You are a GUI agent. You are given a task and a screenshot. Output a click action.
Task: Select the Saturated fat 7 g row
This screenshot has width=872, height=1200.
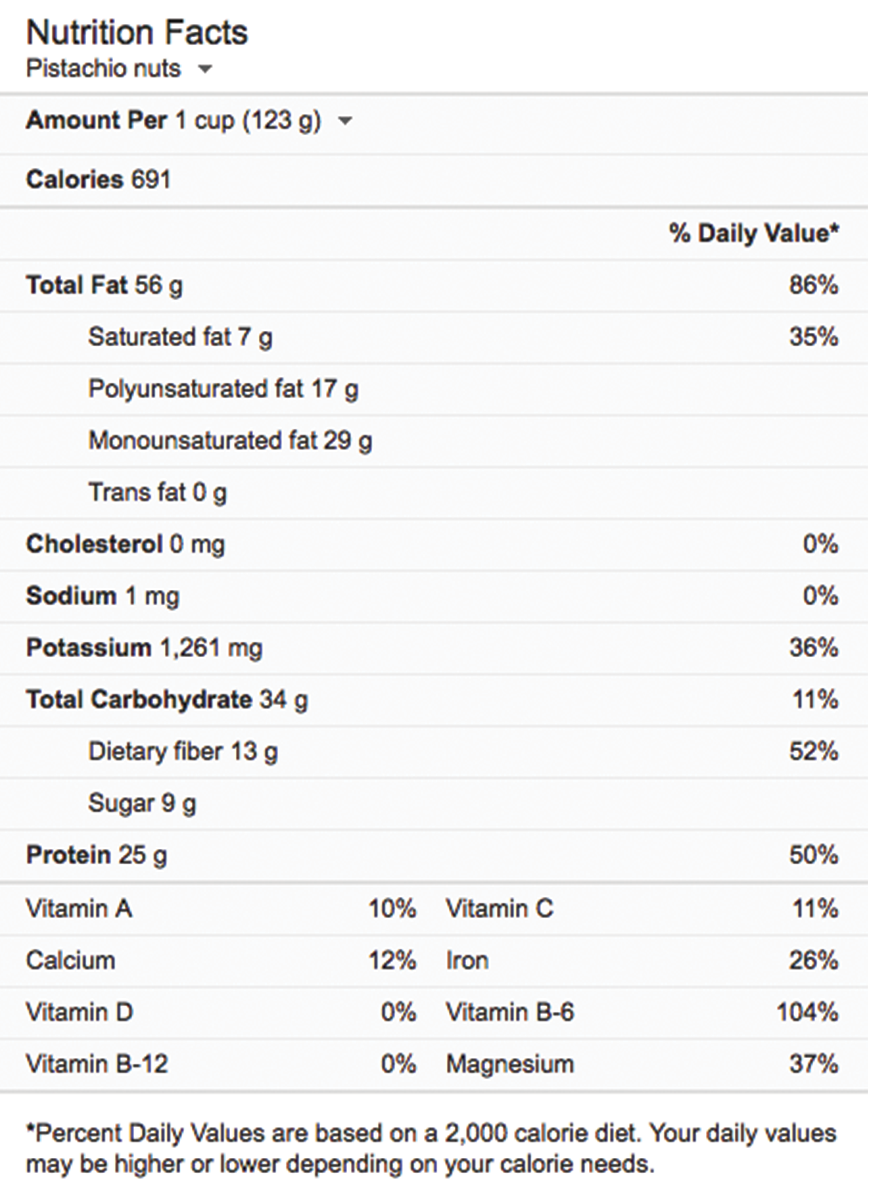180,337
